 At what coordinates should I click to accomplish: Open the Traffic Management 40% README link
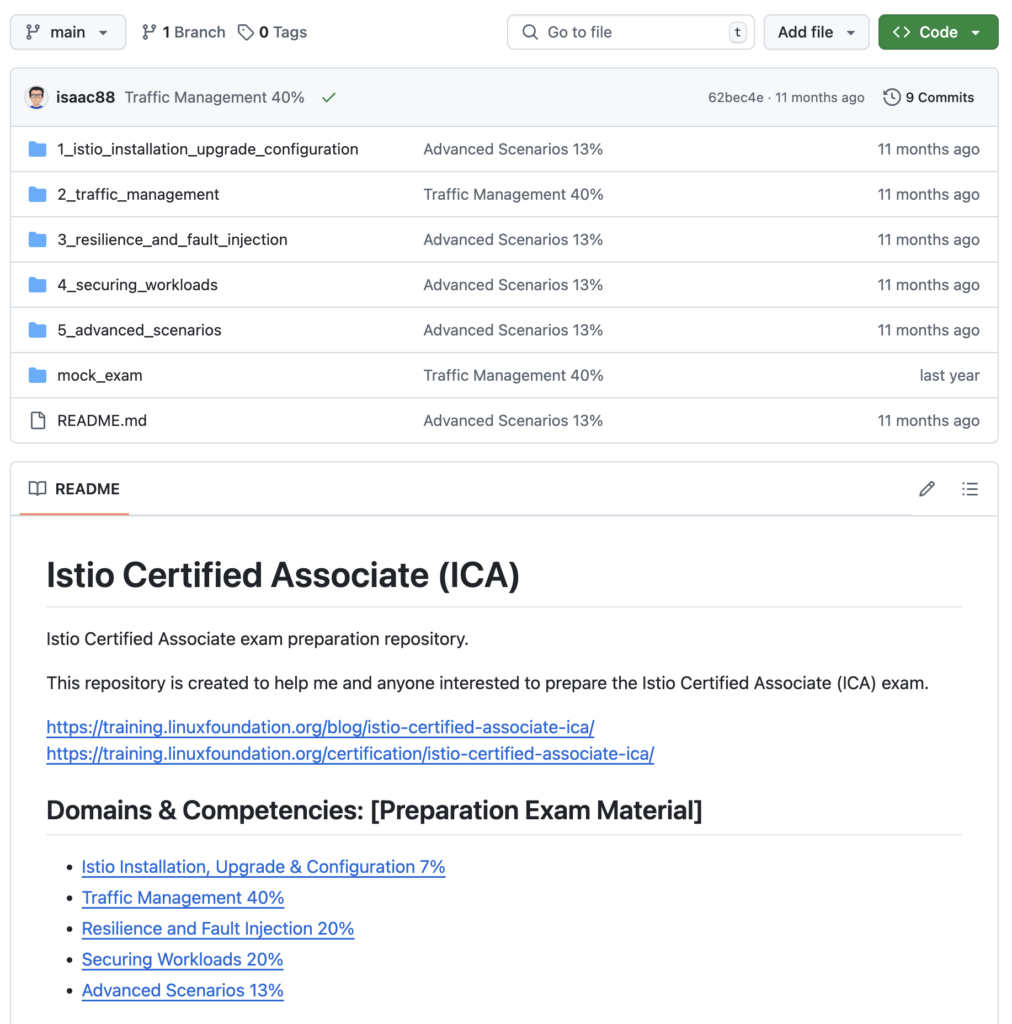183,898
